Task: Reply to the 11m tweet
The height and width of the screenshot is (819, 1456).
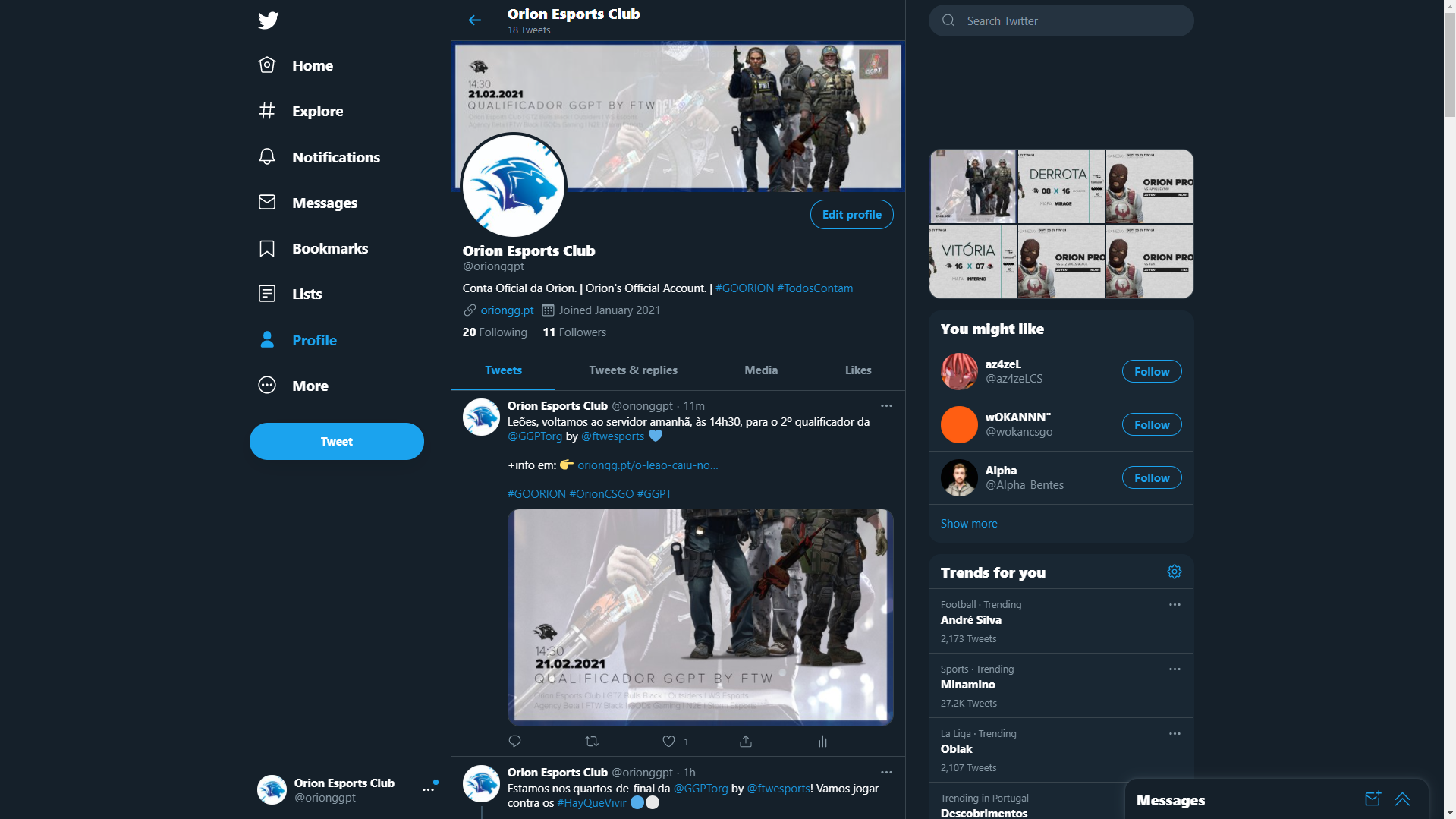Action: [514, 742]
